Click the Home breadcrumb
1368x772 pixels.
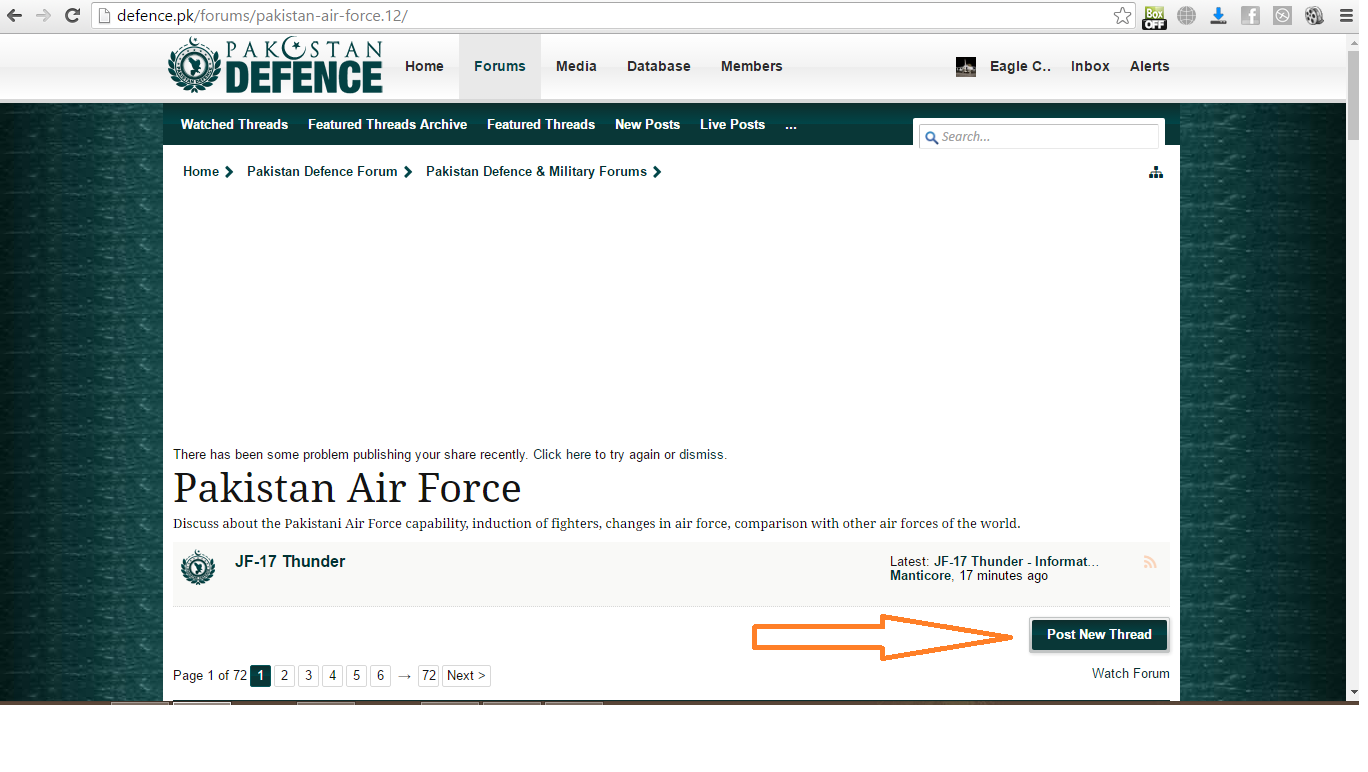tap(201, 172)
